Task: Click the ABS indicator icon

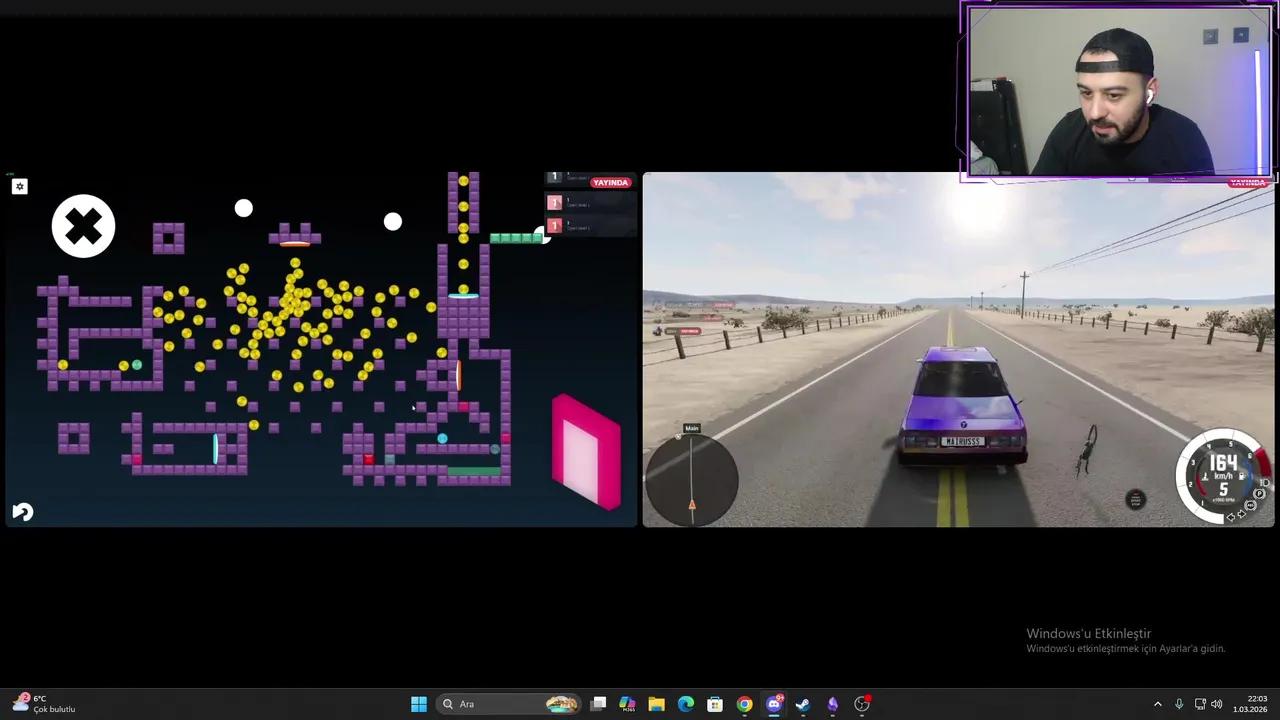Action: [1250, 505]
